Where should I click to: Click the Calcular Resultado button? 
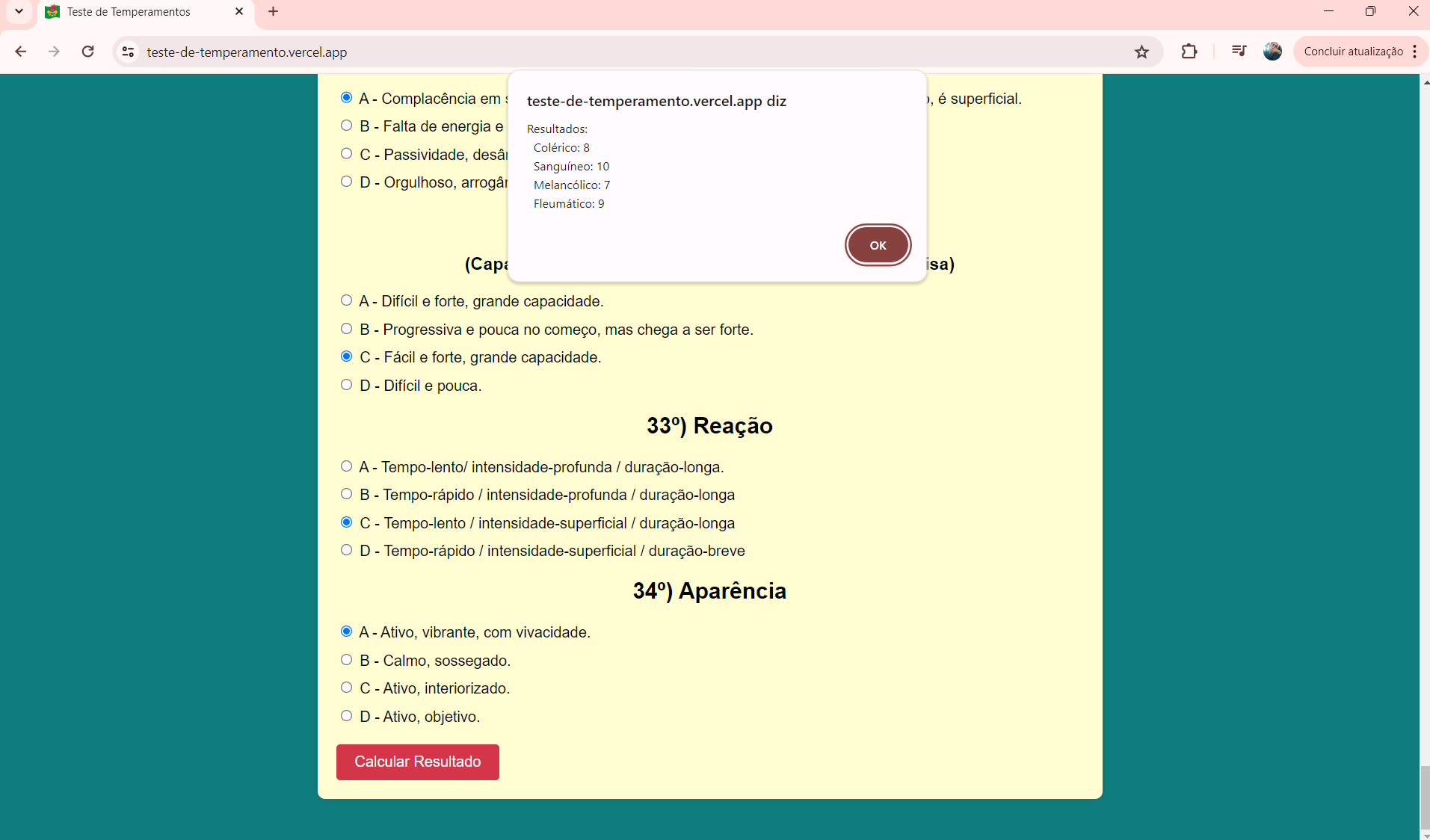417,762
